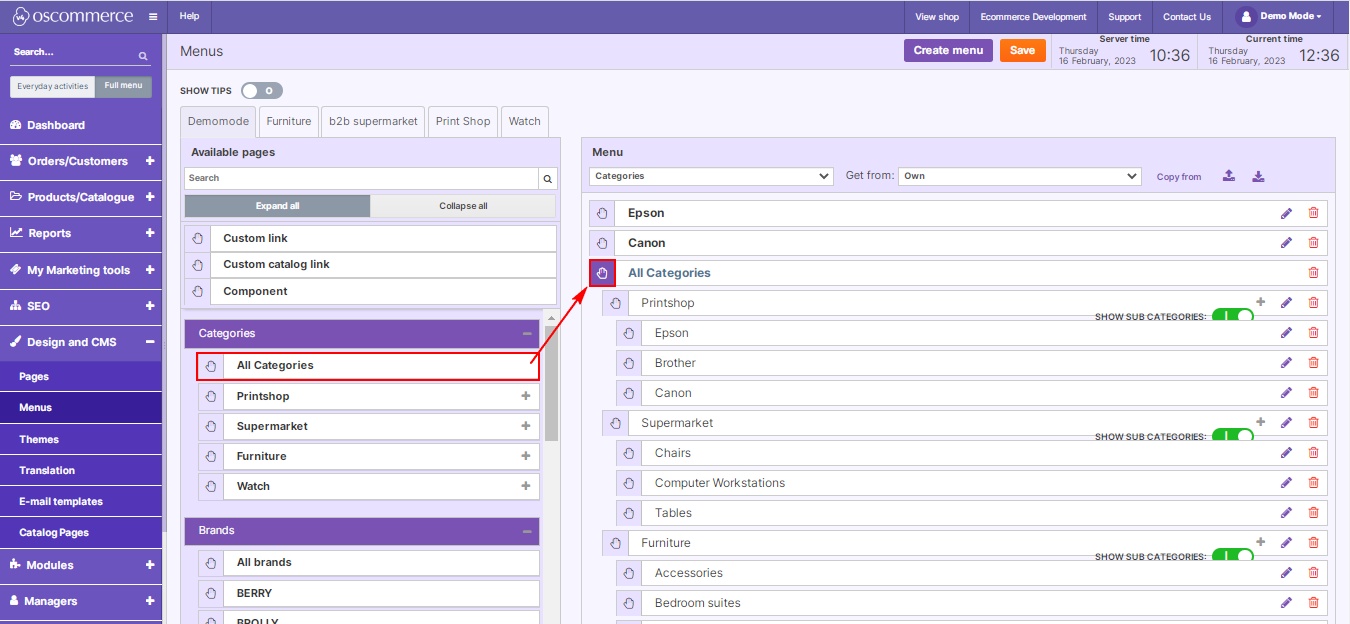Click the trash icon on All Categories row
The image size is (1350, 624).
1313,273
